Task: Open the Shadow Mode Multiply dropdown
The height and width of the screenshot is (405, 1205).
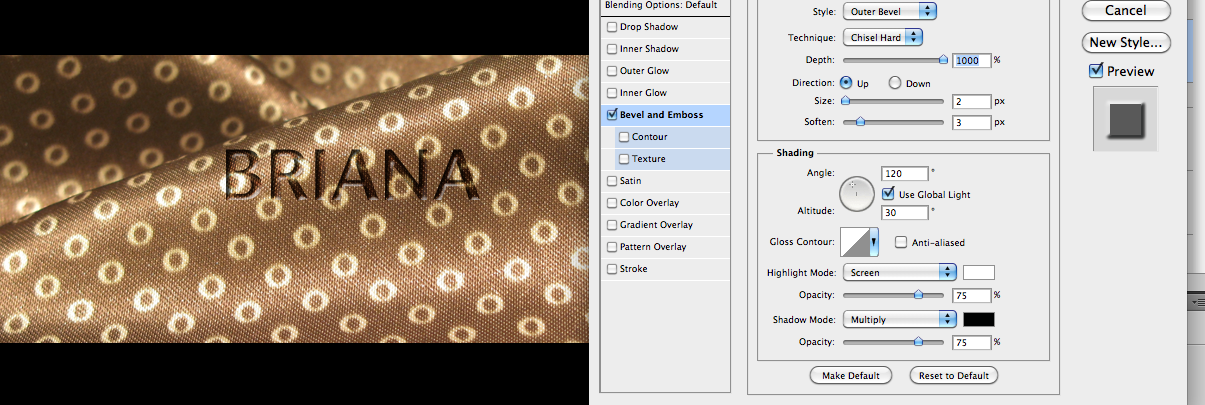Action: point(900,320)
